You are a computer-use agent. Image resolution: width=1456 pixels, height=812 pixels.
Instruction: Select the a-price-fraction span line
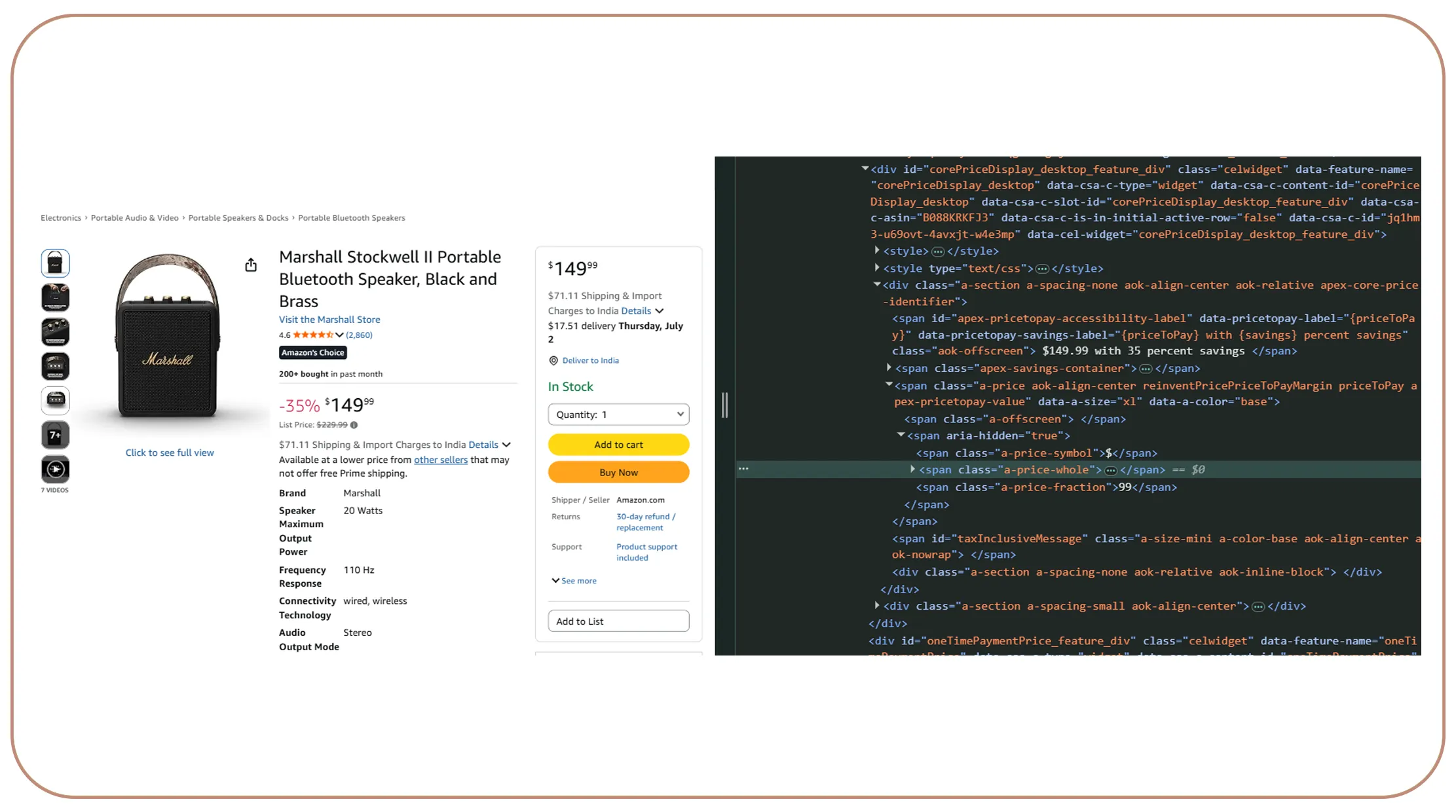click(x=1046, y=487)
